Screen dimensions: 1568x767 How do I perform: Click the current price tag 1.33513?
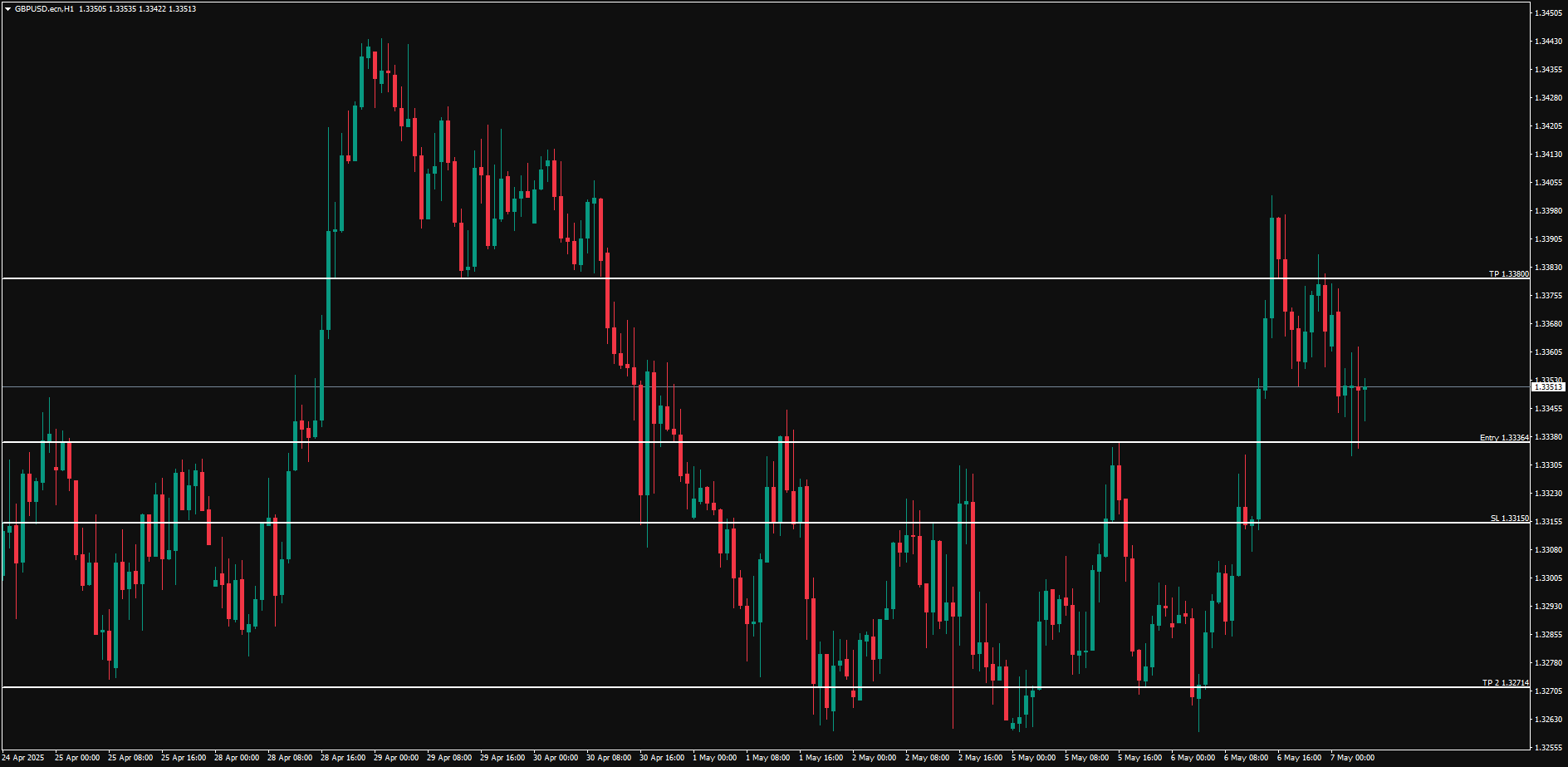pyautogui.click(x=1548, y=387)
